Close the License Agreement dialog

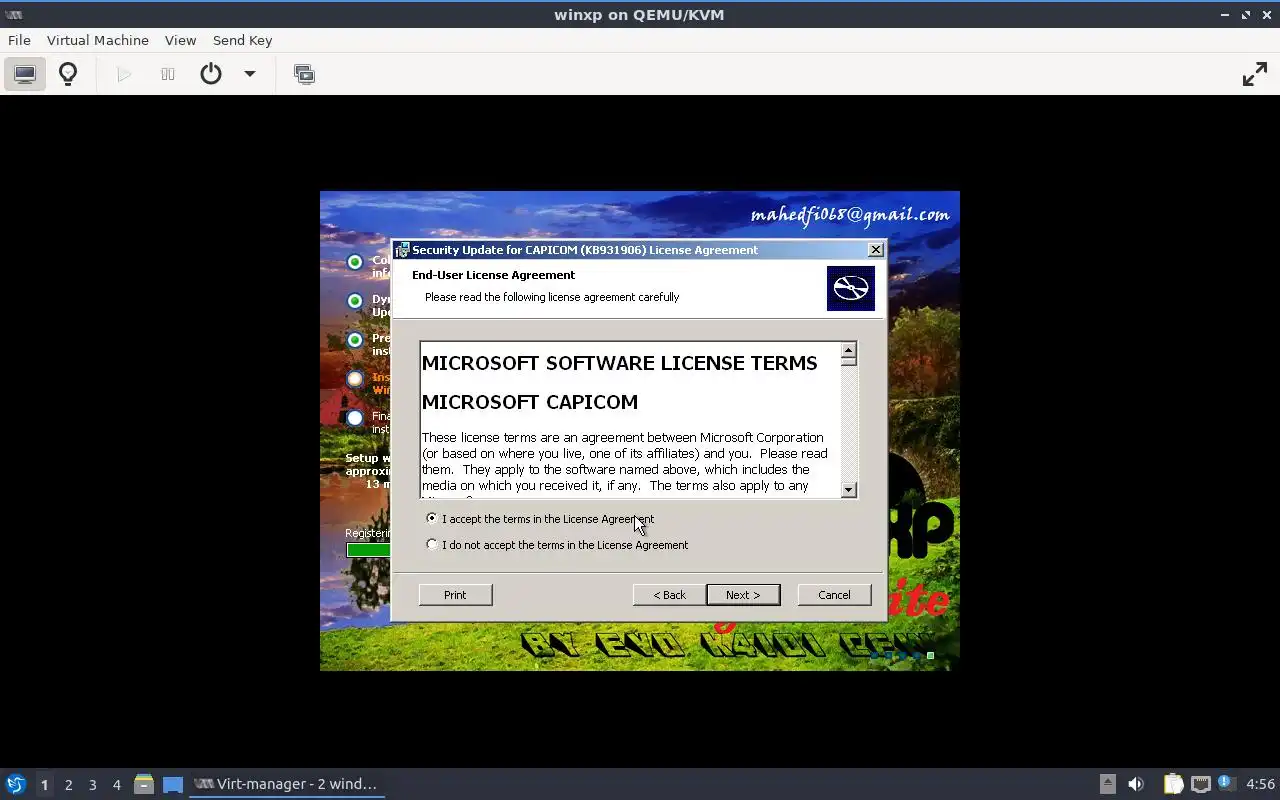click(876, 250)
